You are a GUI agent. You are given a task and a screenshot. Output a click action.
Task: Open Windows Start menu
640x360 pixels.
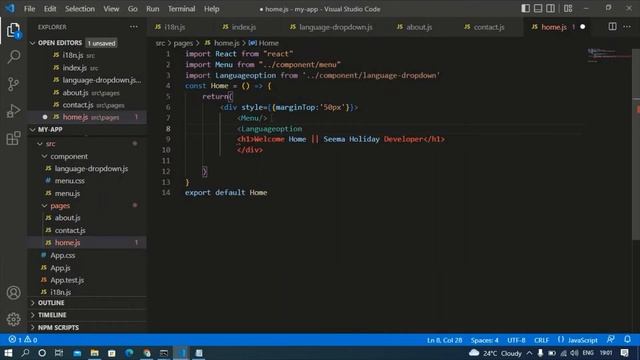coord(8,353)
